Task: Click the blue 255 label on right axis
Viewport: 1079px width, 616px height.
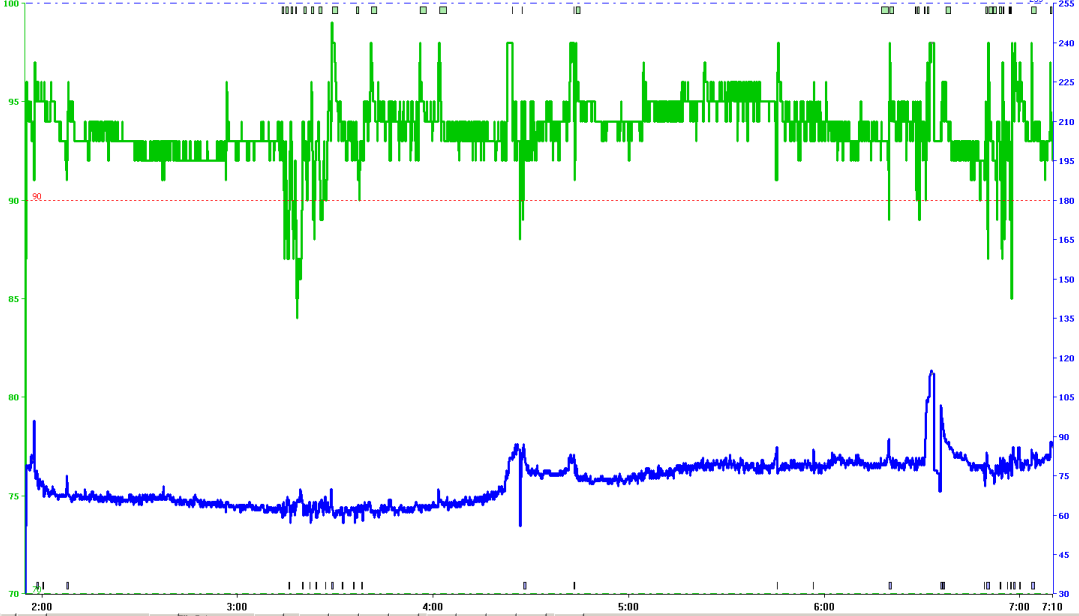Action: coord(1067,5)
